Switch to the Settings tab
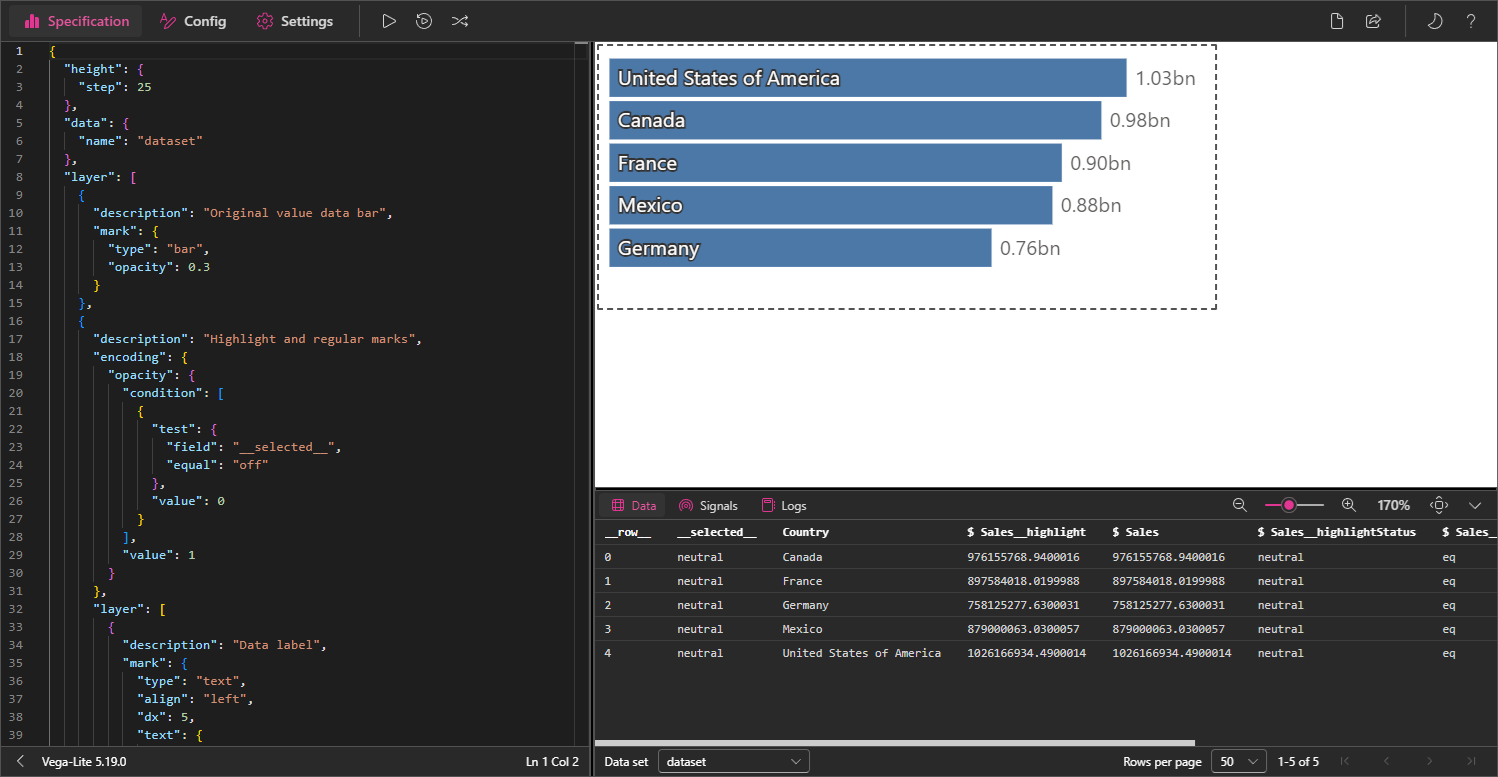 click(295, 21)
